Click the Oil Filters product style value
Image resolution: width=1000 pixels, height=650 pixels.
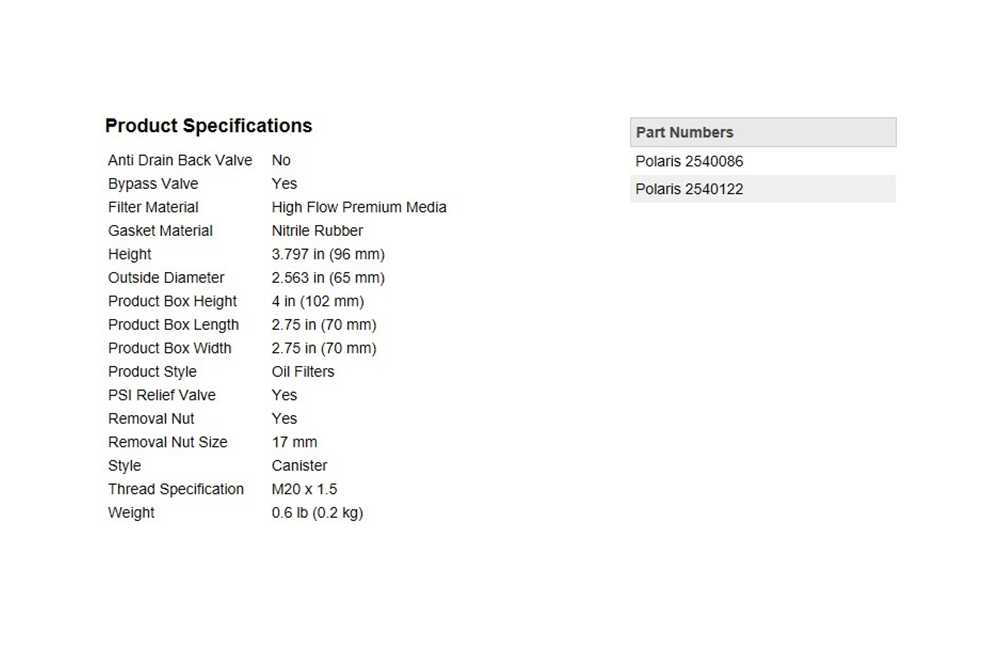tap(303, 372)
